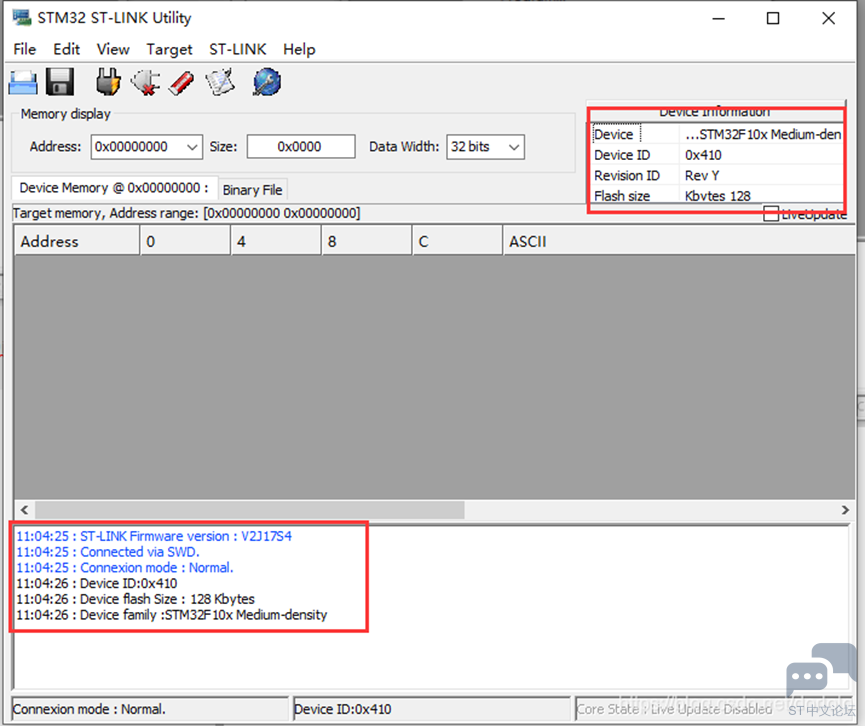Connect to target using plug icon

(108, 82)
